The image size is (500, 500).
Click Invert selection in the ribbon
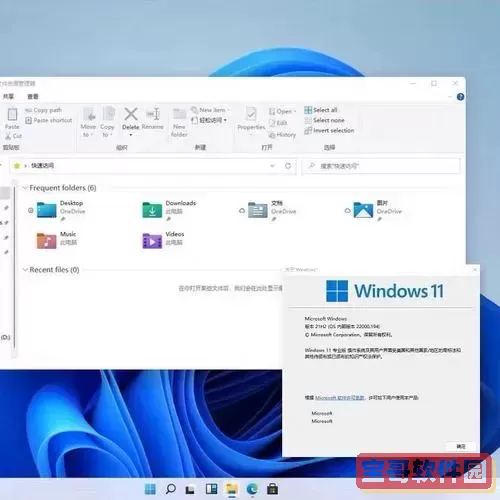[x=329, y=131]
